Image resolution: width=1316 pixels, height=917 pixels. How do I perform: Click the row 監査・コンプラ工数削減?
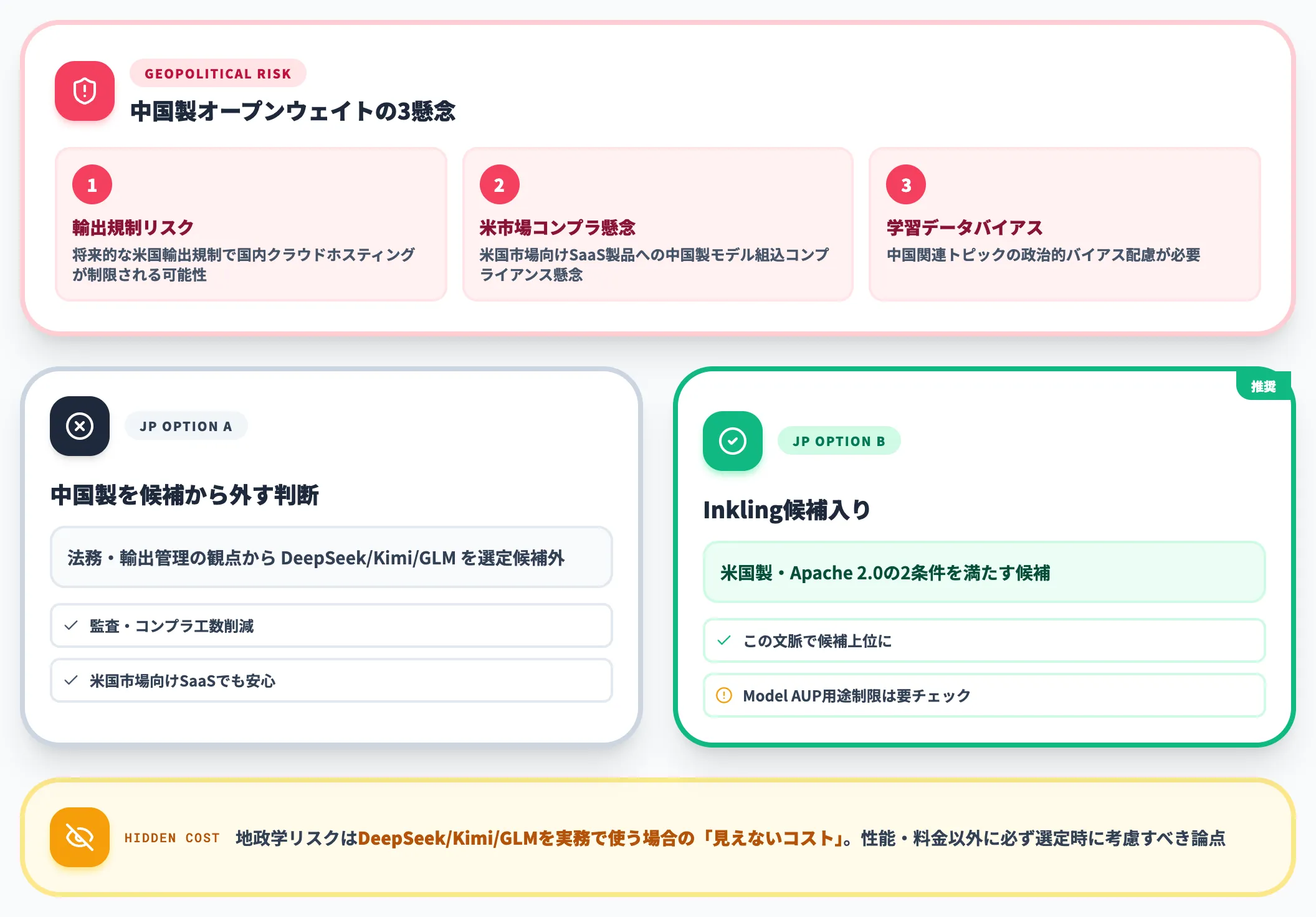tap(331, 625)
